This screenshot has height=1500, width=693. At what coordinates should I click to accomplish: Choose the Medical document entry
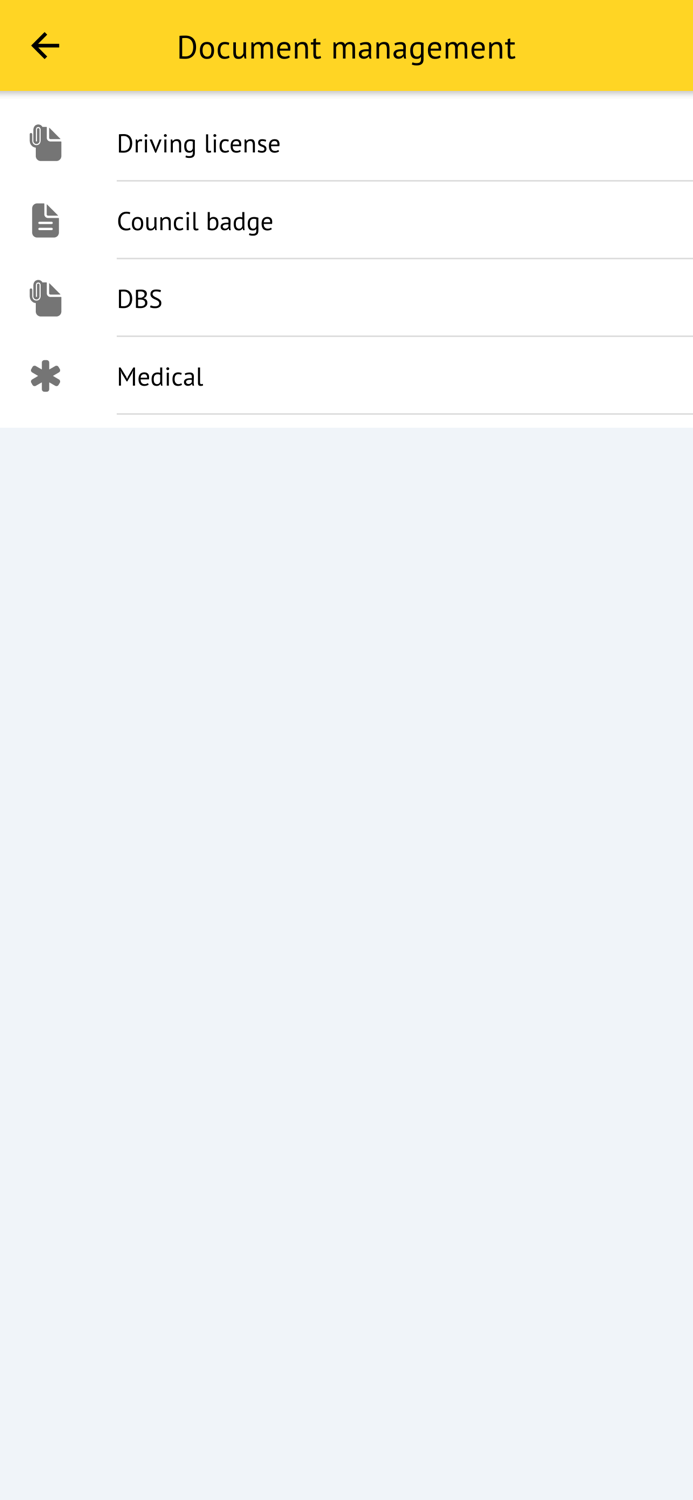(x=346, y=377)
